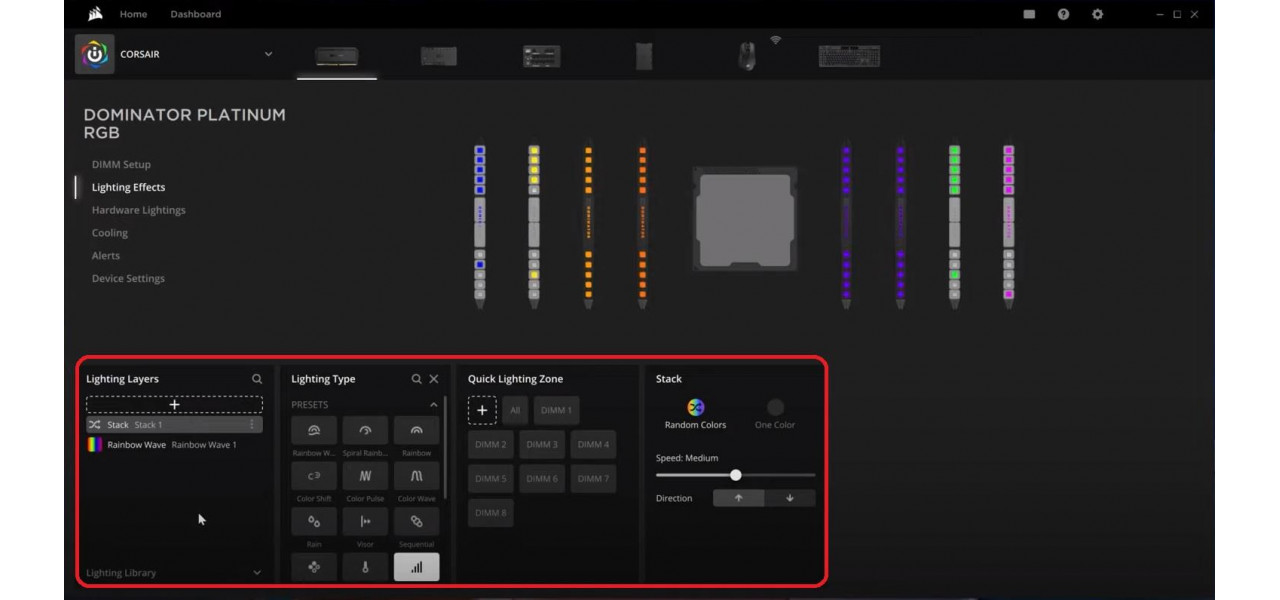This screenshot has width=1280, height=600.
Task: Choose the Color Shift lighting type
Action: point(314,476)
